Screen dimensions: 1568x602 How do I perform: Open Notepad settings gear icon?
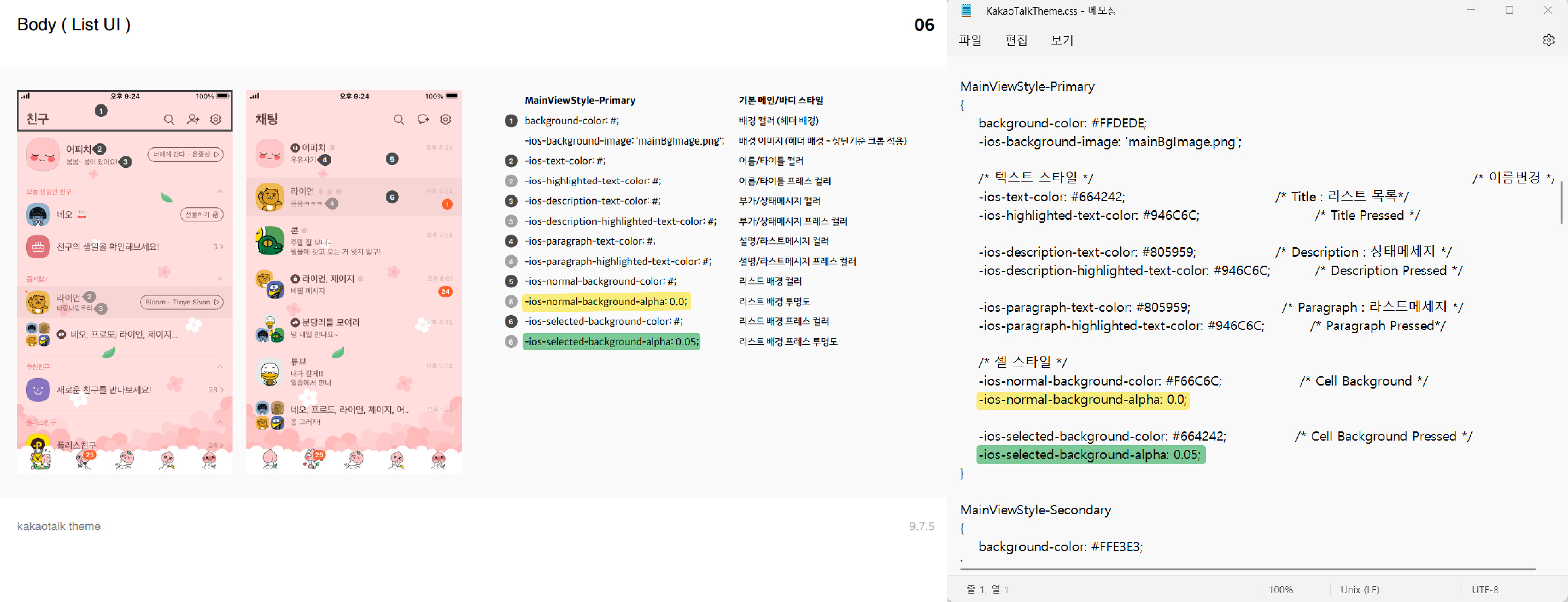pyautogui.click(x=1548, y=40)
